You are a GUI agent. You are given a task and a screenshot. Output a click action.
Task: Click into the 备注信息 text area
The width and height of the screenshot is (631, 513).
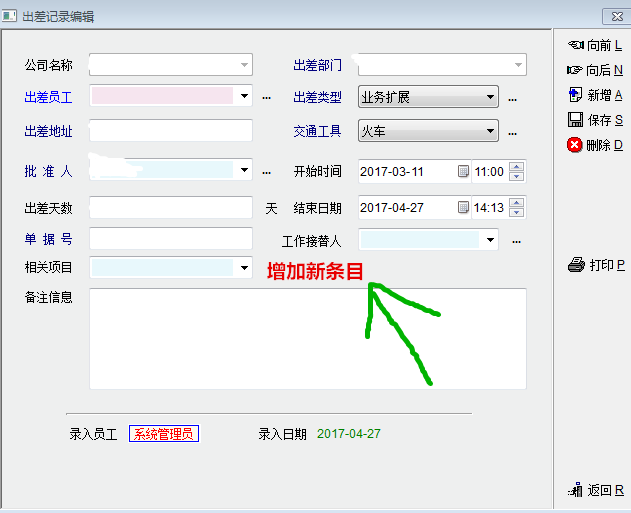click(x=307, y=338)
